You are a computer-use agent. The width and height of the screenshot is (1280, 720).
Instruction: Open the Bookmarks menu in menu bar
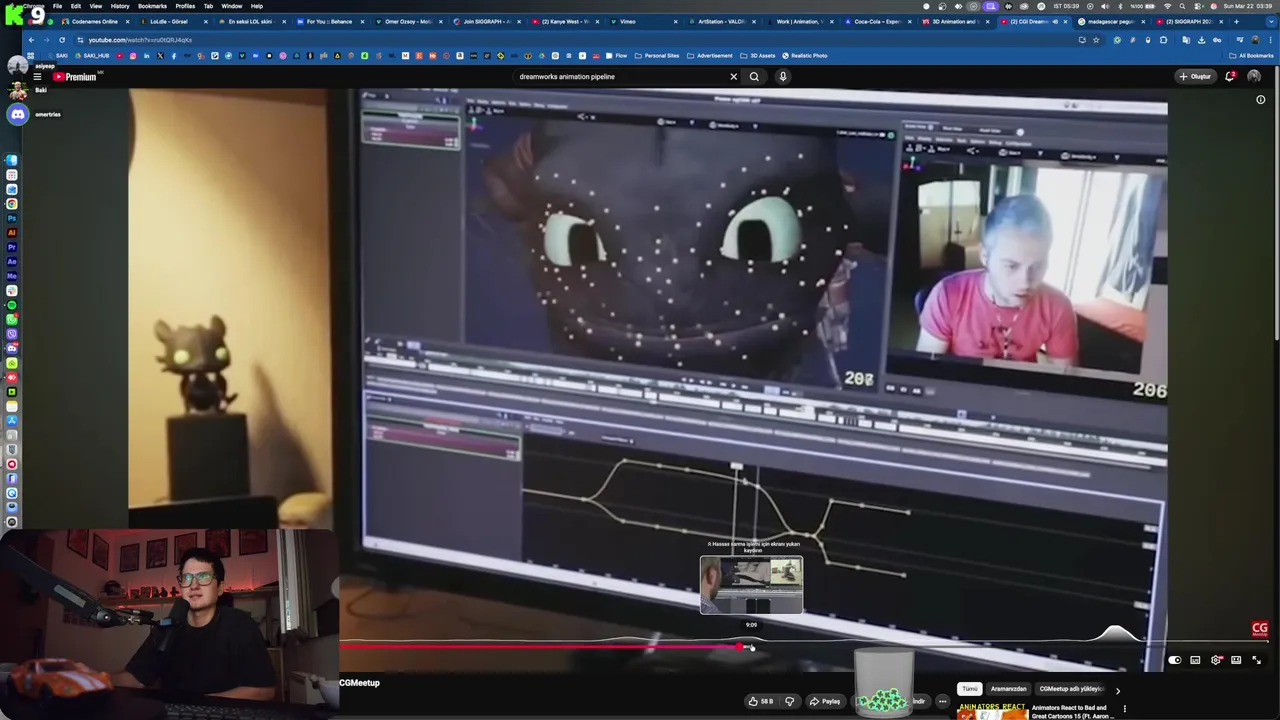tap(152, 6)
